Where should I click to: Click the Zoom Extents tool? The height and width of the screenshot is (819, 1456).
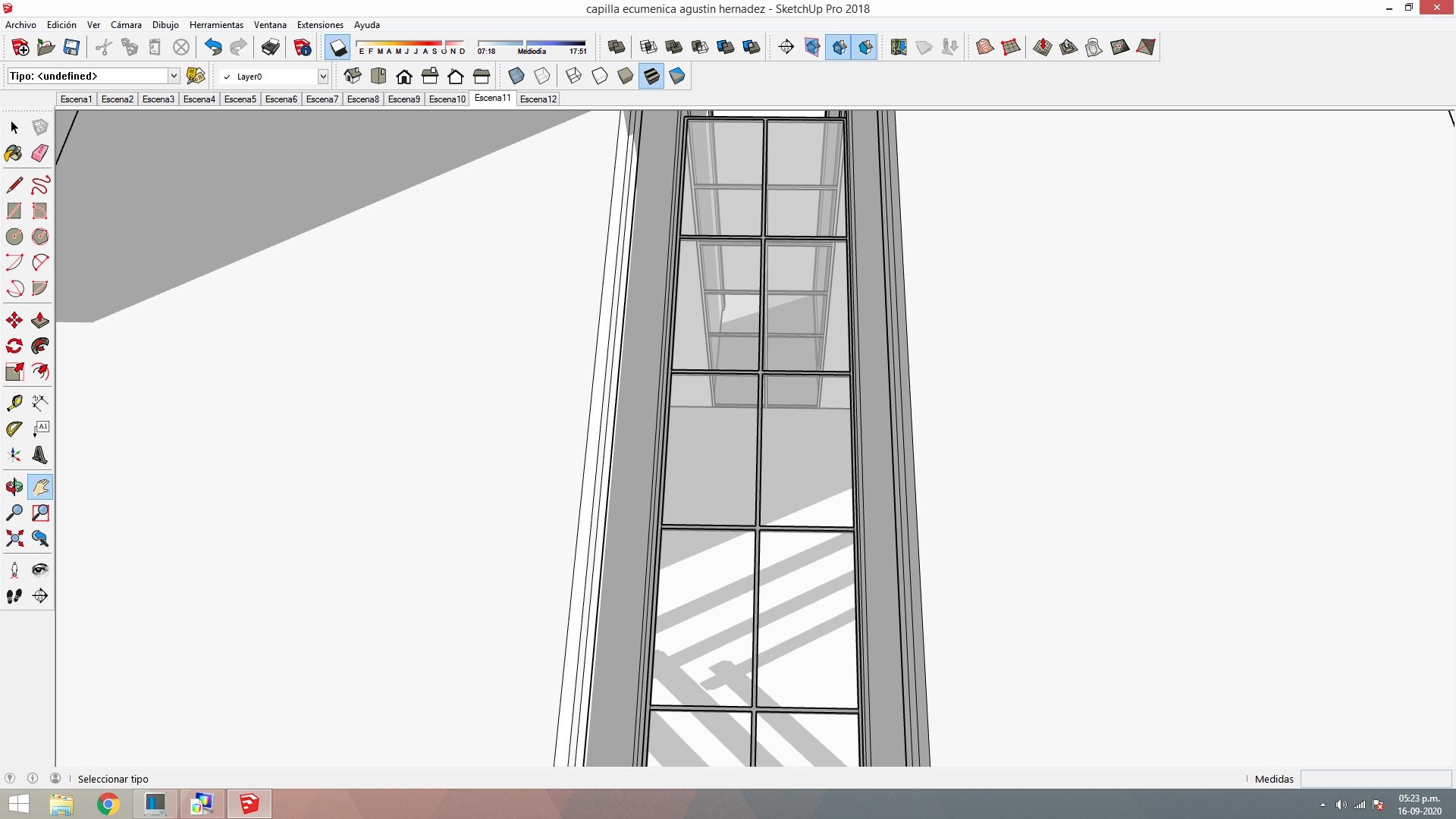click(14, 538)
